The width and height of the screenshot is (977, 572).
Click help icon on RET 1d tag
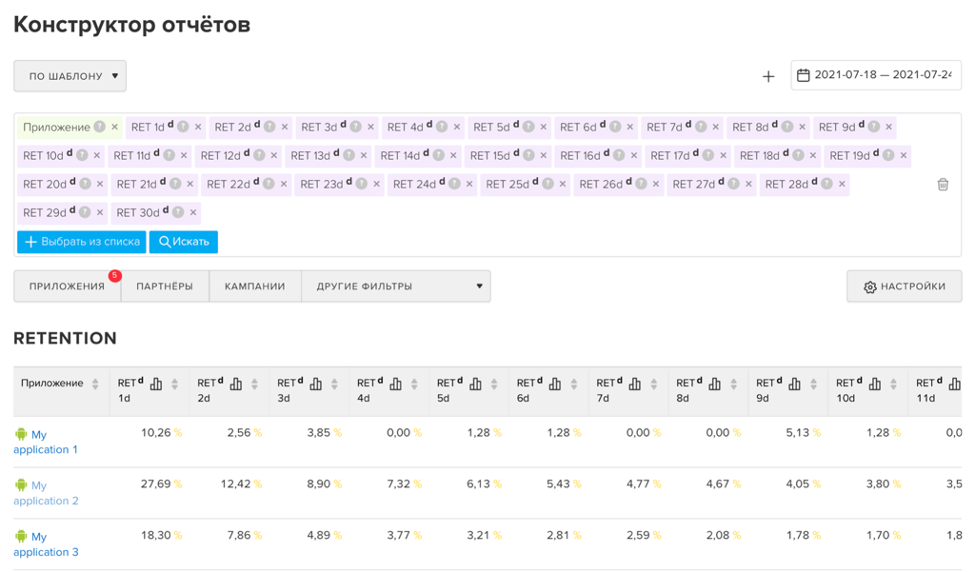tap(183, 127)
